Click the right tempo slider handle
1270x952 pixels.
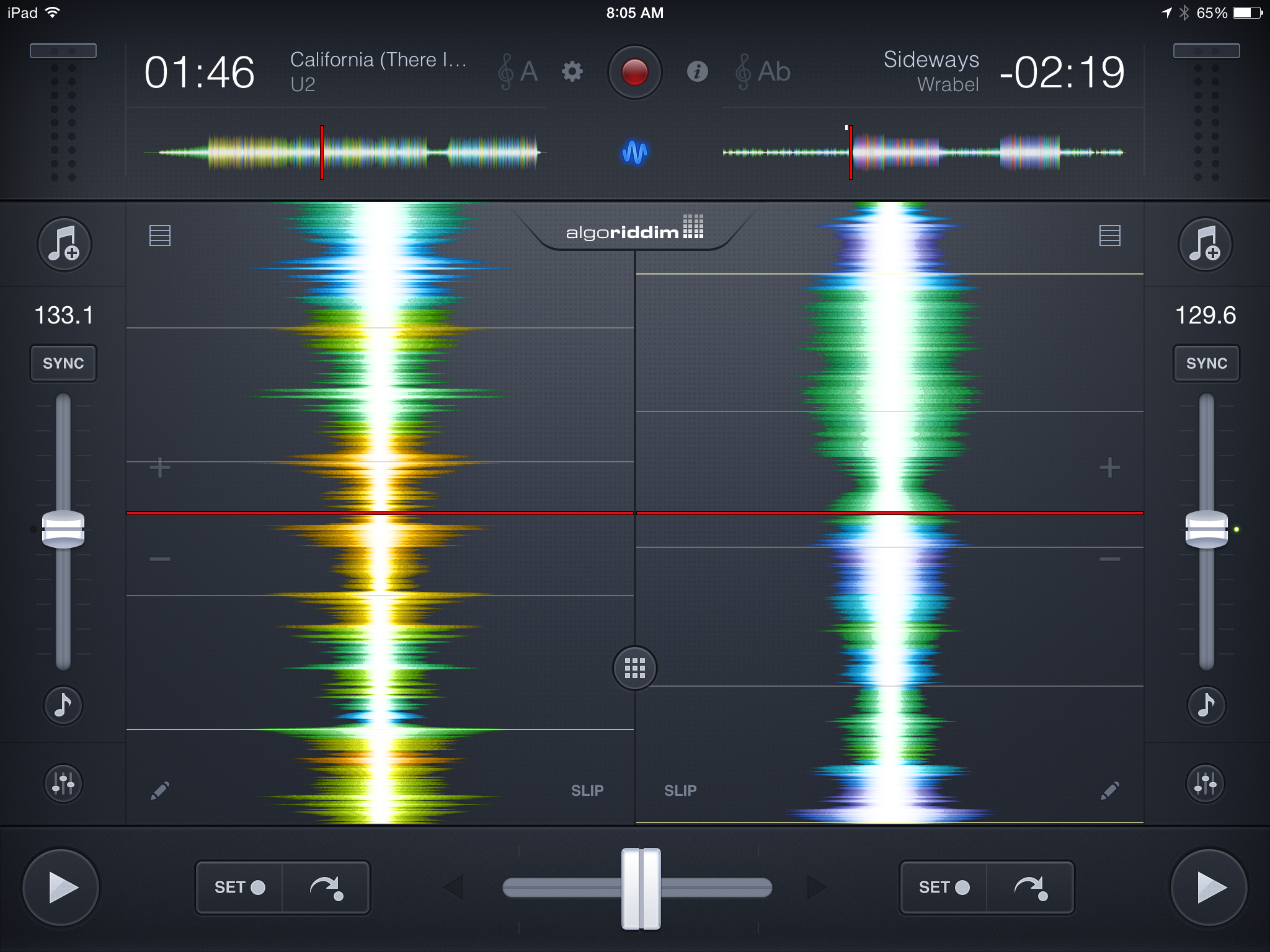pos(1207,529)
